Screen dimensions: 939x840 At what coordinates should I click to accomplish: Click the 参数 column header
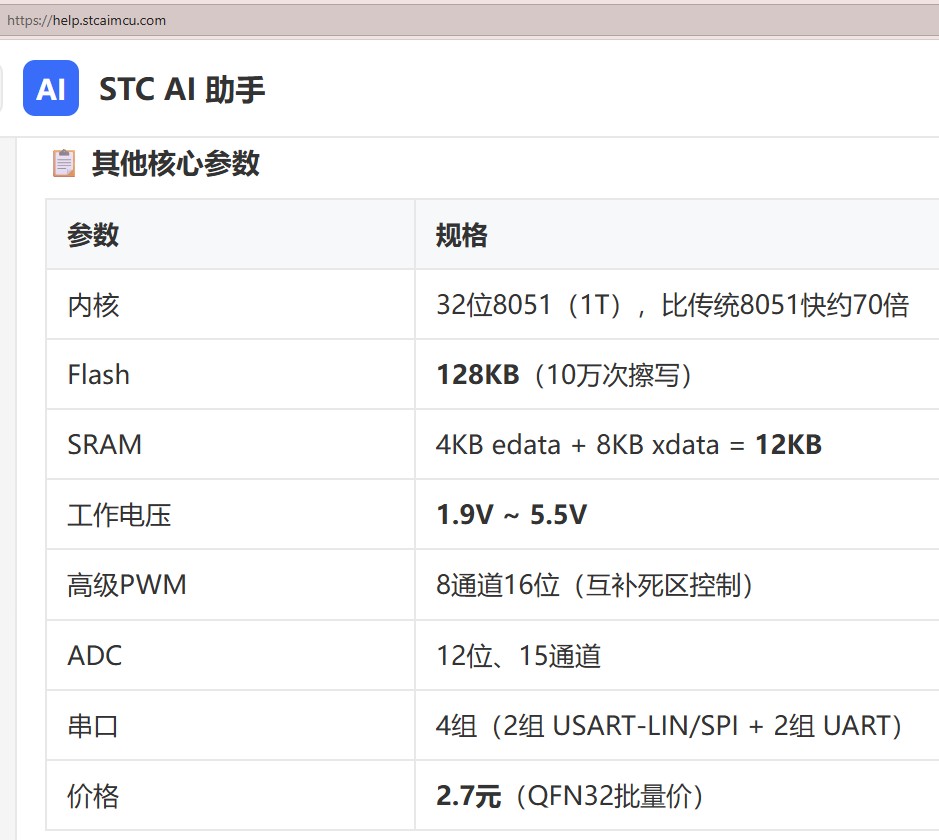click(x=231, y=234)
